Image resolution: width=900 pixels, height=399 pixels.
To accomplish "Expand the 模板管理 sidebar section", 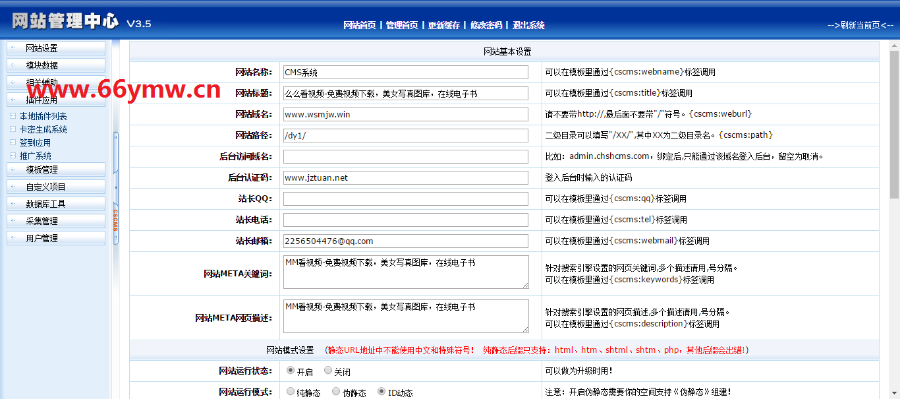I will click(x=56, y=169).
